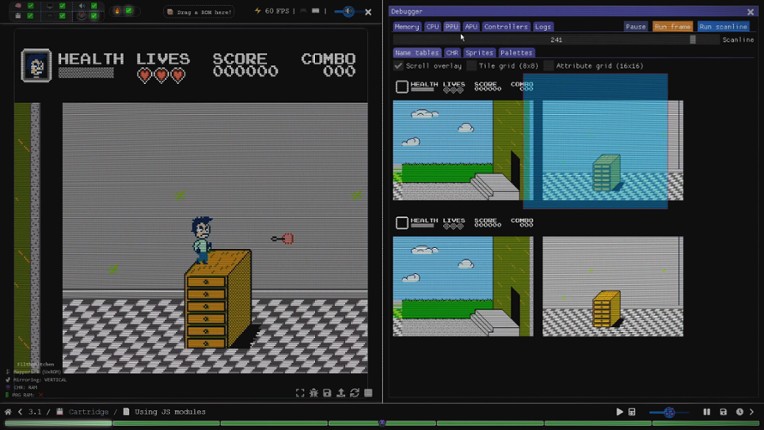Click the save disk icon in the bottom bar
This screenshot has height=430, width=764.
[x=723, y=412]
